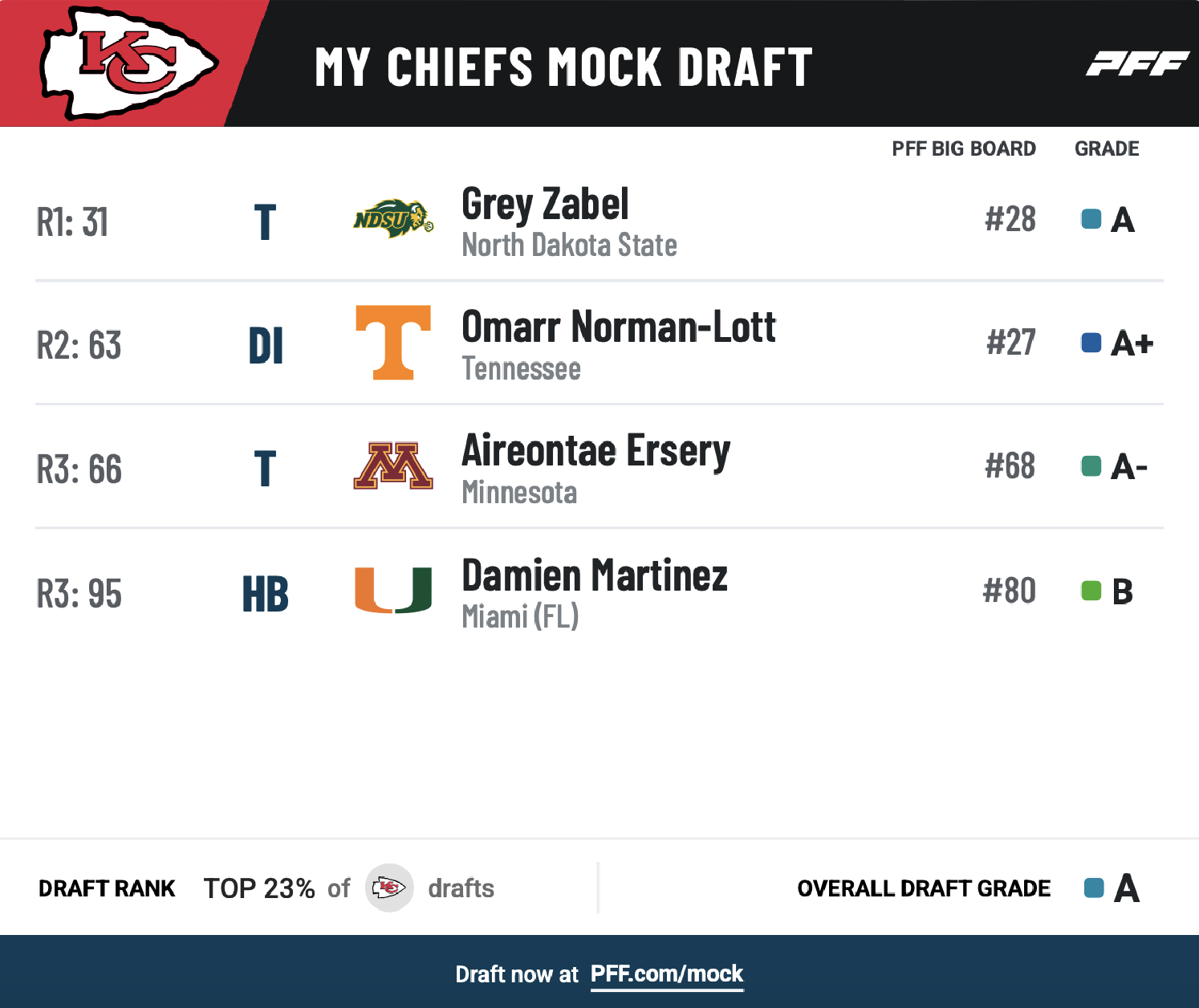Click the A grade swatch for Grey Zabel
The image size is (1199, 1008).
1091,219
